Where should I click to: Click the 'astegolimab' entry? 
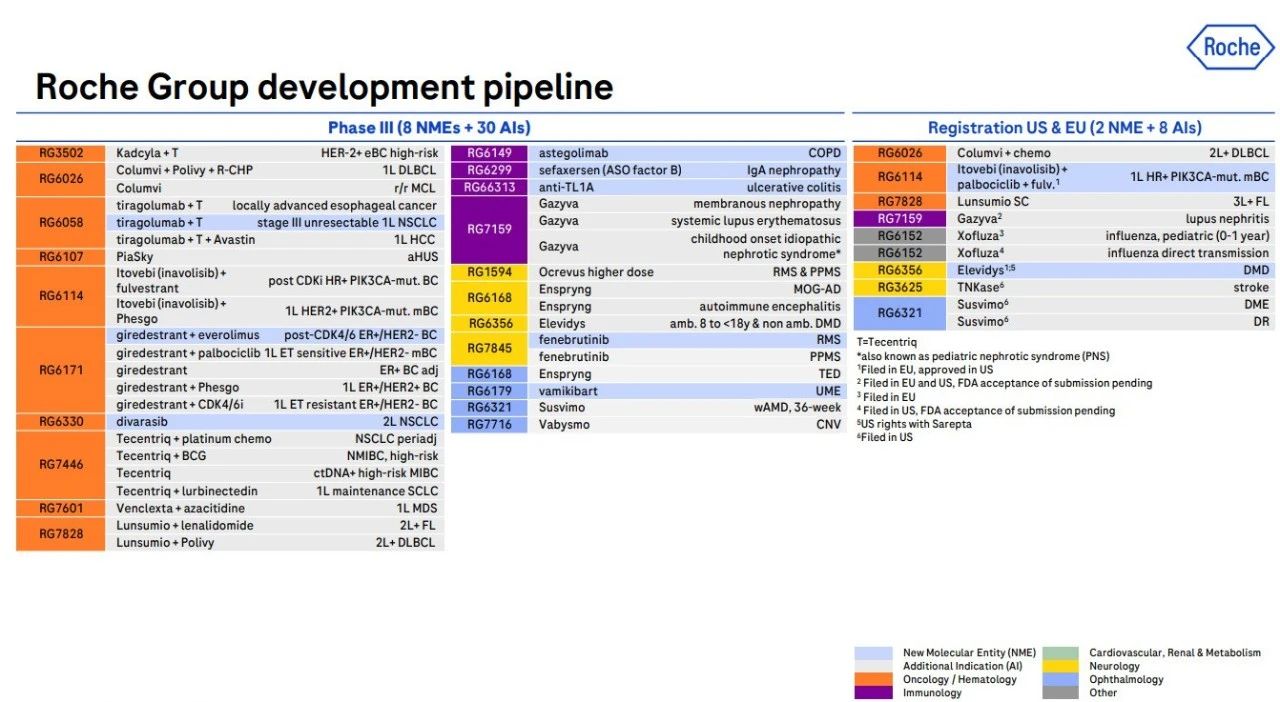click(572, 153)
